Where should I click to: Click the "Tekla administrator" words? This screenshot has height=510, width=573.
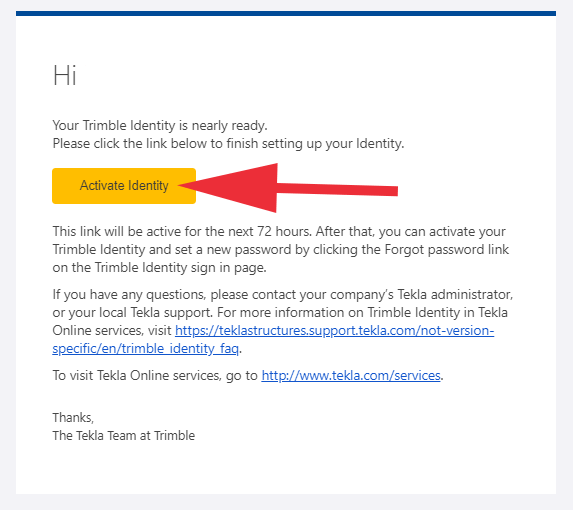[x=455, y=294]
